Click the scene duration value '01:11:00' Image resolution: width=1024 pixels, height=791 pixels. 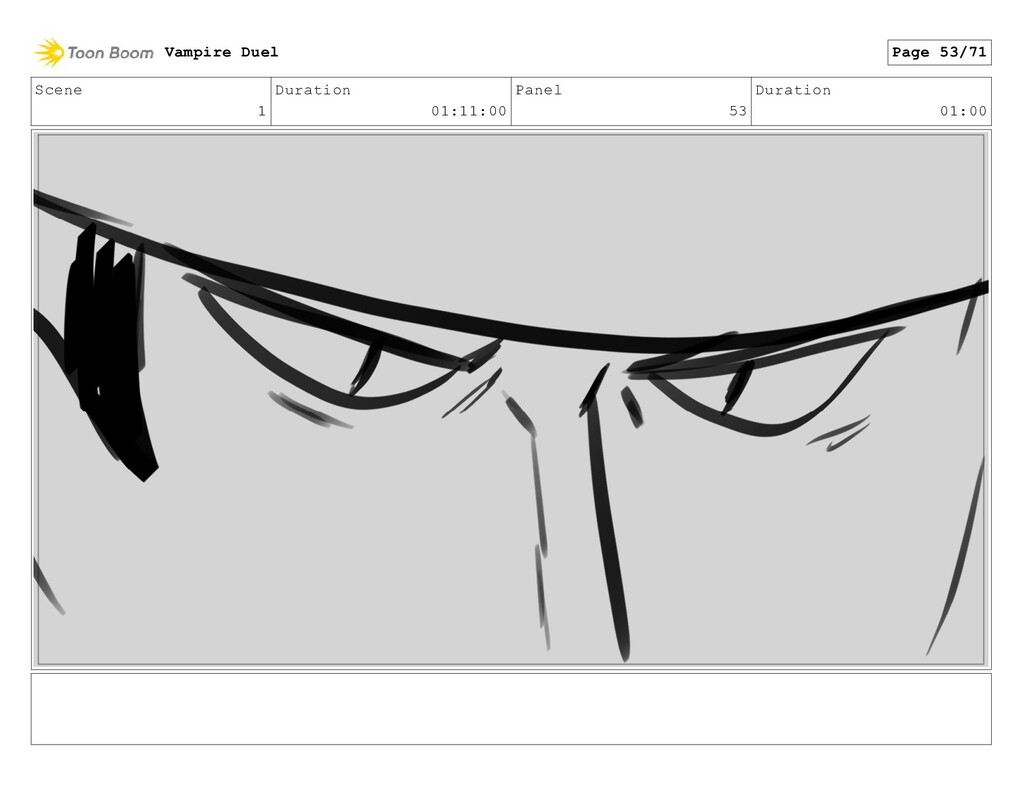[x=469, y=111]
